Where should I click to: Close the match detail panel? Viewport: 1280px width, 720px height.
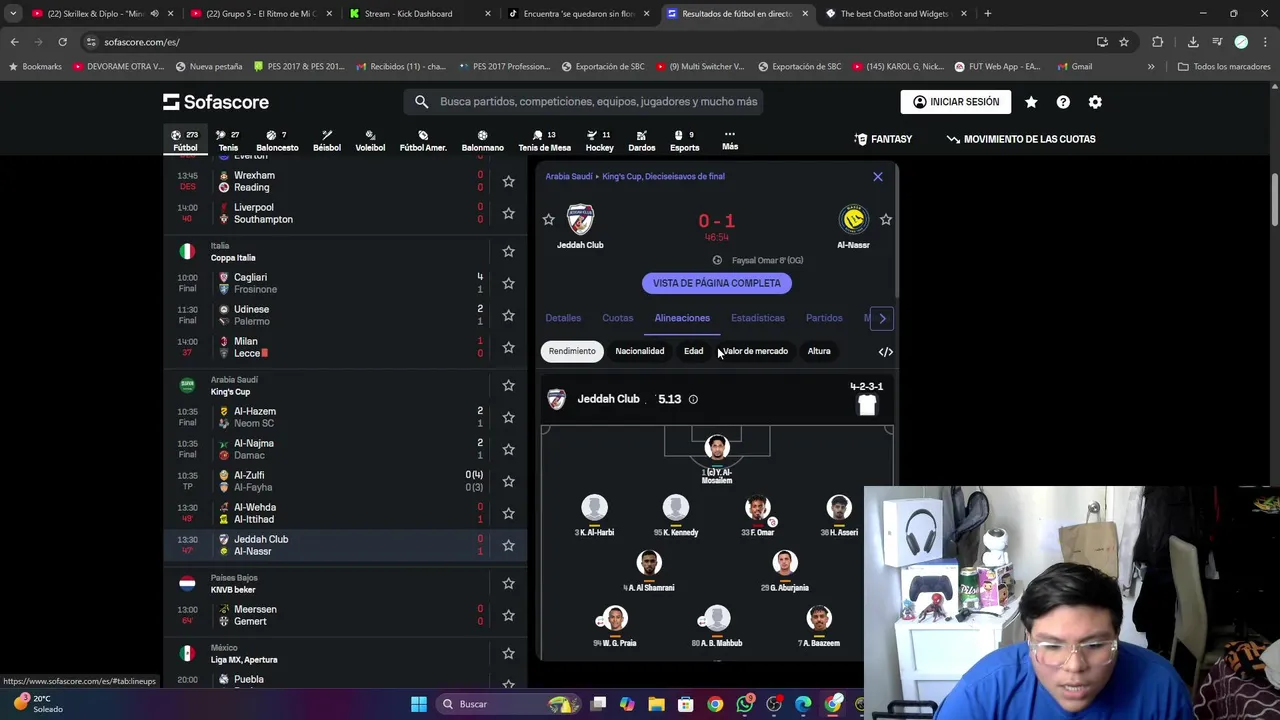(878, 177)
